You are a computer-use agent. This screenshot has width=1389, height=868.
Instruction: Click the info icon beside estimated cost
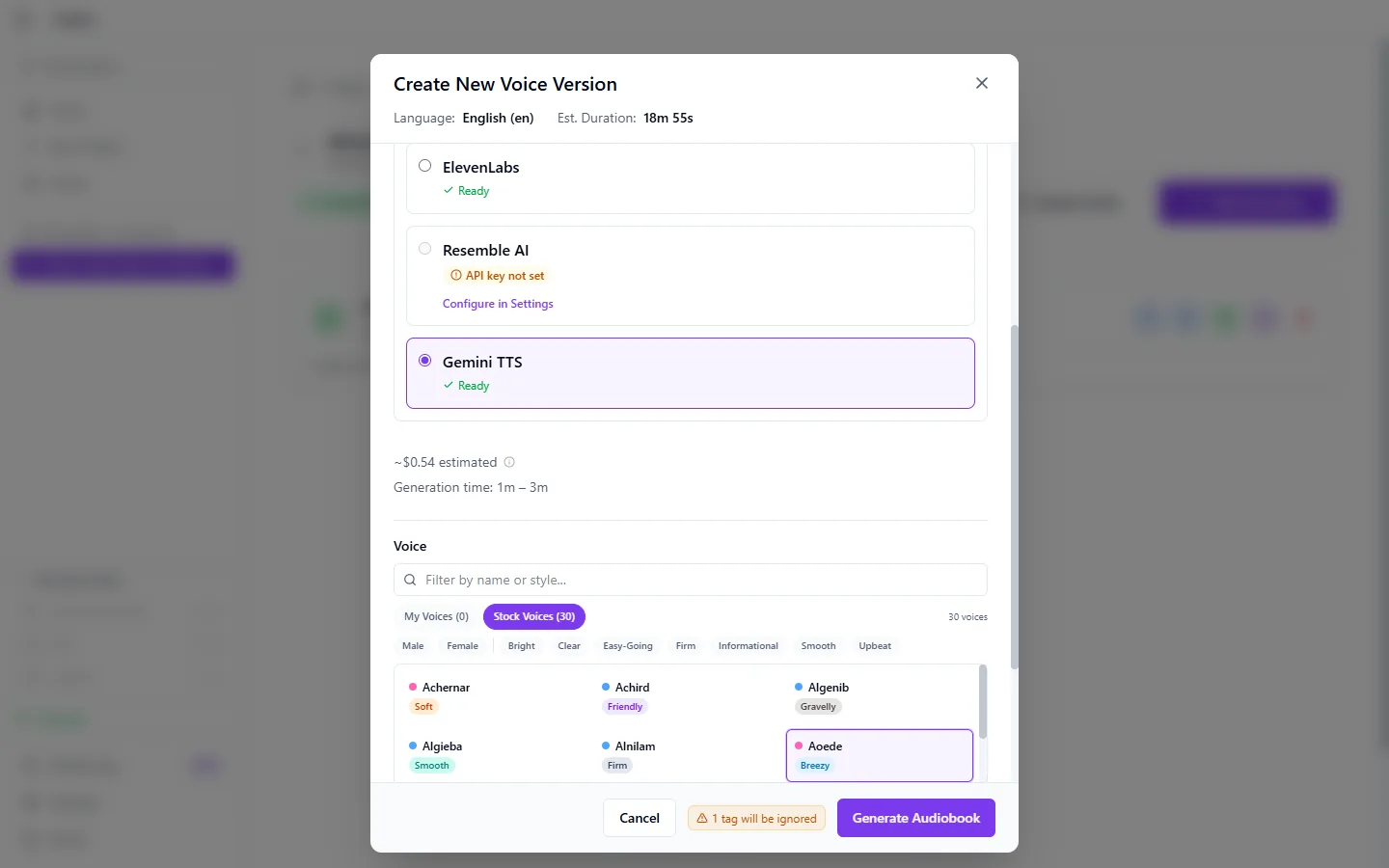click(x=509, y=462)
